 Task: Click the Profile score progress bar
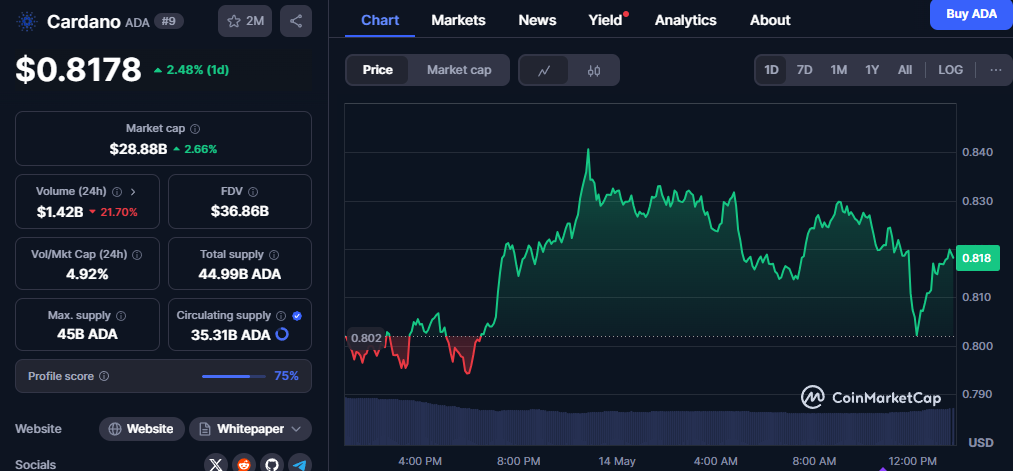click(234, 376)
